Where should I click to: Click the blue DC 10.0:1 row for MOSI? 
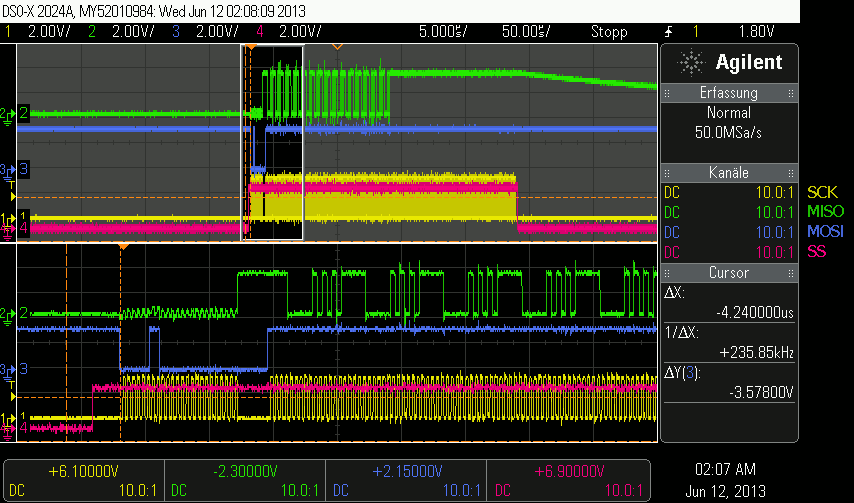tap(729, 232)
